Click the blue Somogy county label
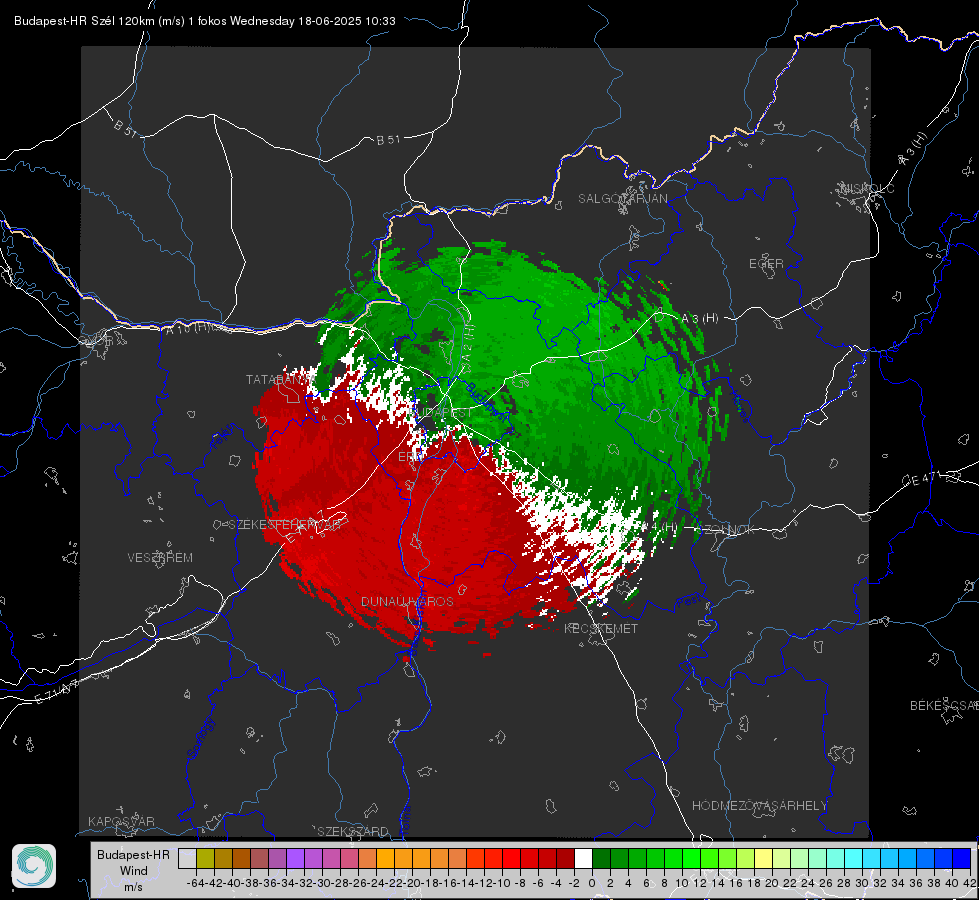Viewport: 979px width, 900px height. click(200, 738)
